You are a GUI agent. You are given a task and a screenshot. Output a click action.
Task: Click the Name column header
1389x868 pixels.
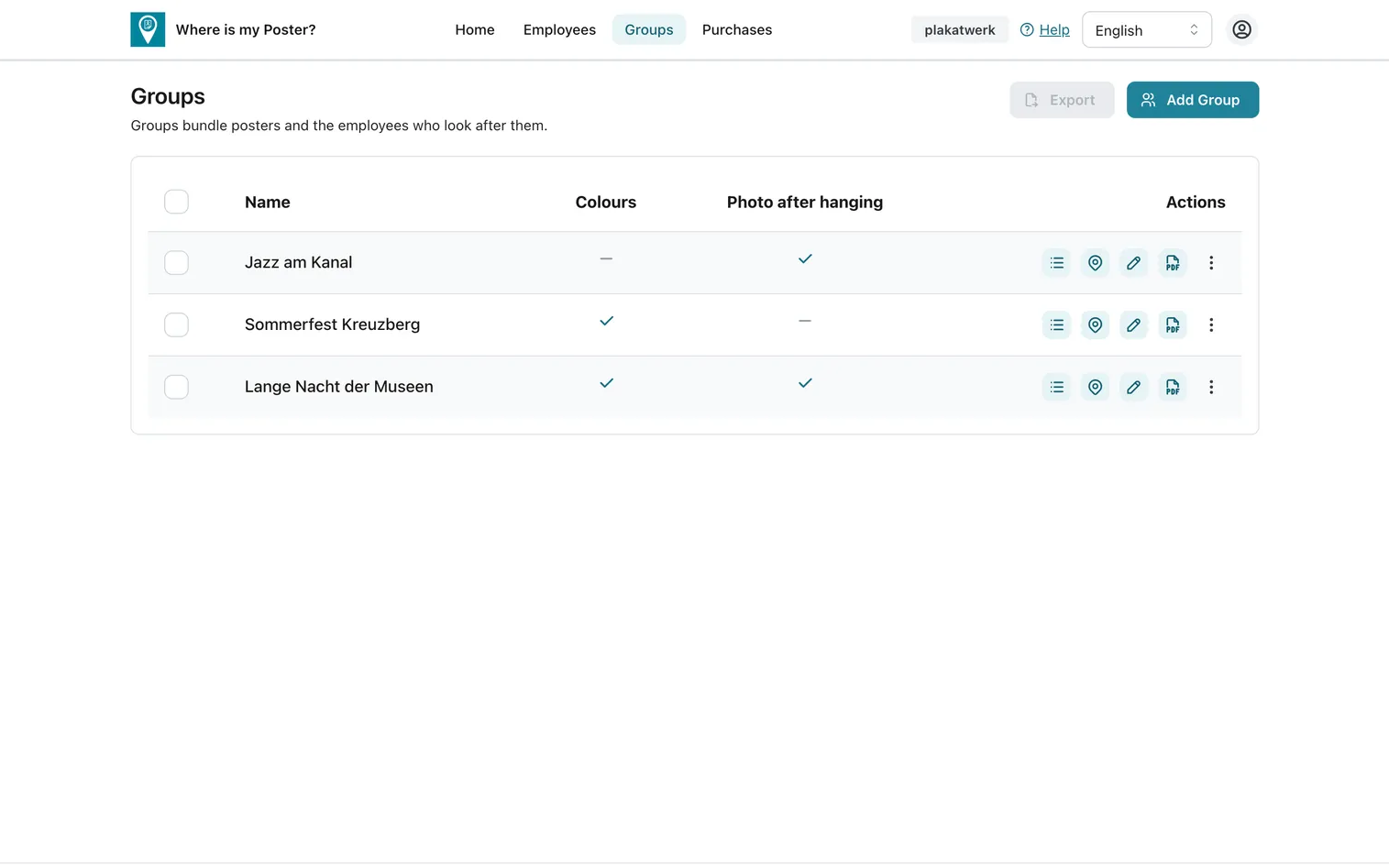point(267,203)
